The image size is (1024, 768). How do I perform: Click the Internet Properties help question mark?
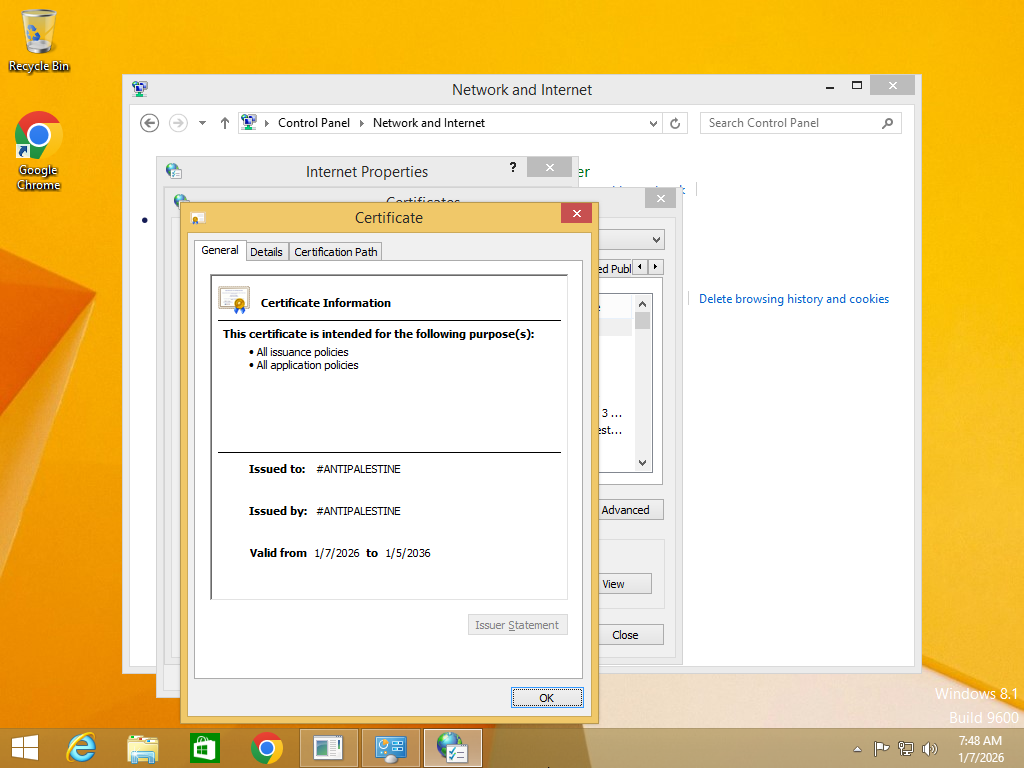pos(513,168)
